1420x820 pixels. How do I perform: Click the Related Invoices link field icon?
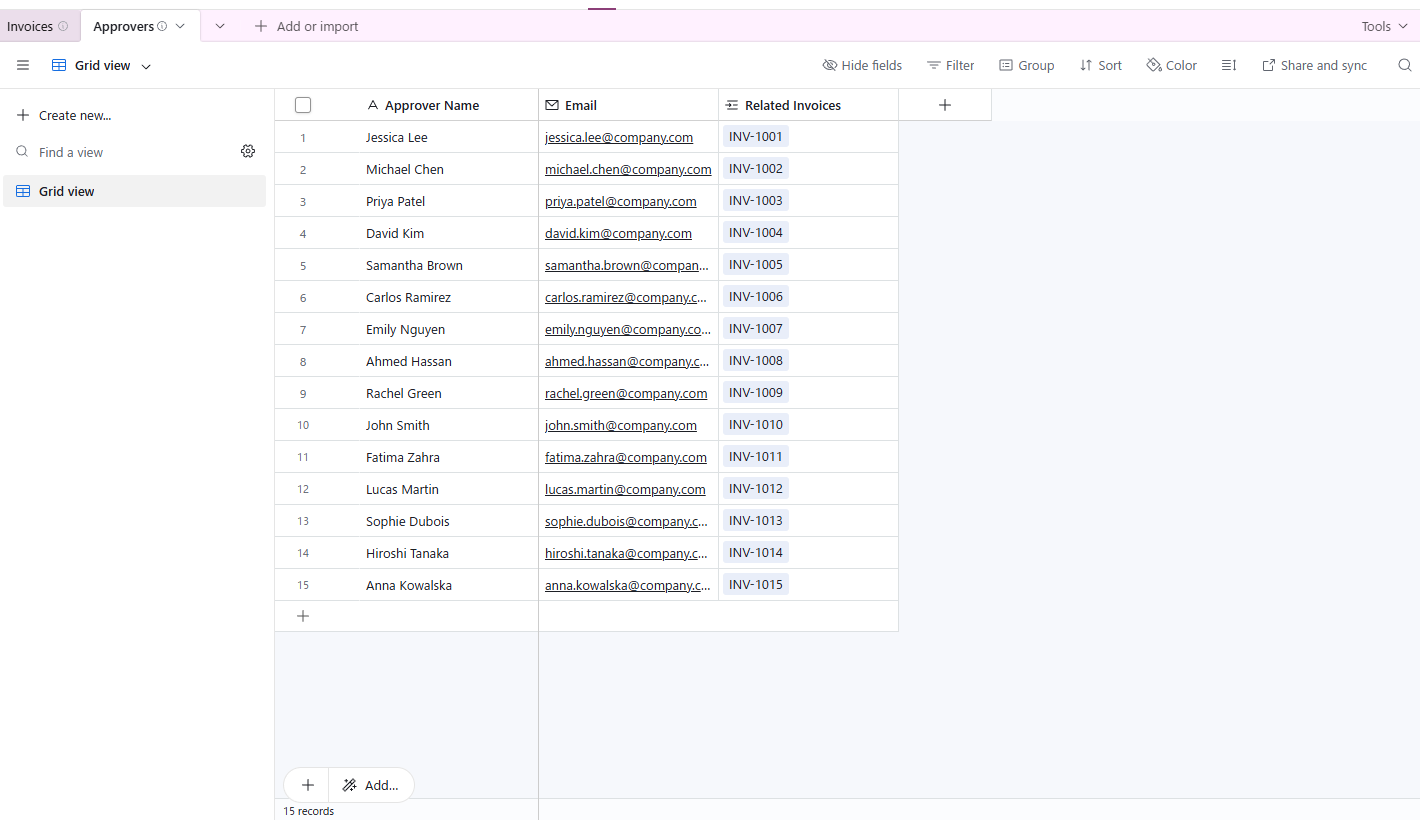point(732,105)
